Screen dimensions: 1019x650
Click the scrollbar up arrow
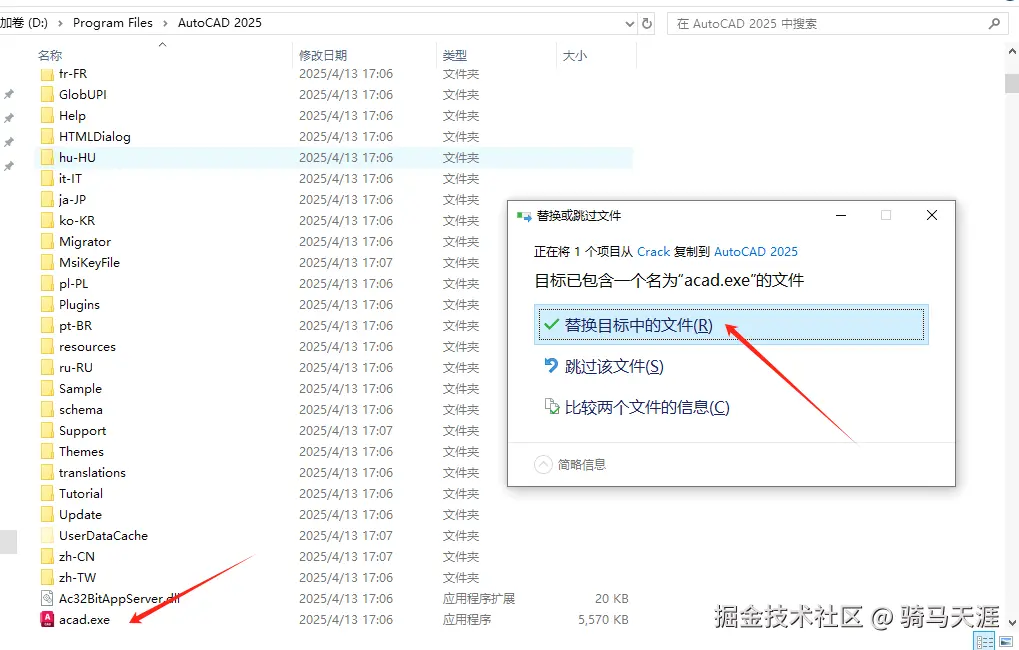pyautogui.click(x=1012, y=51)
